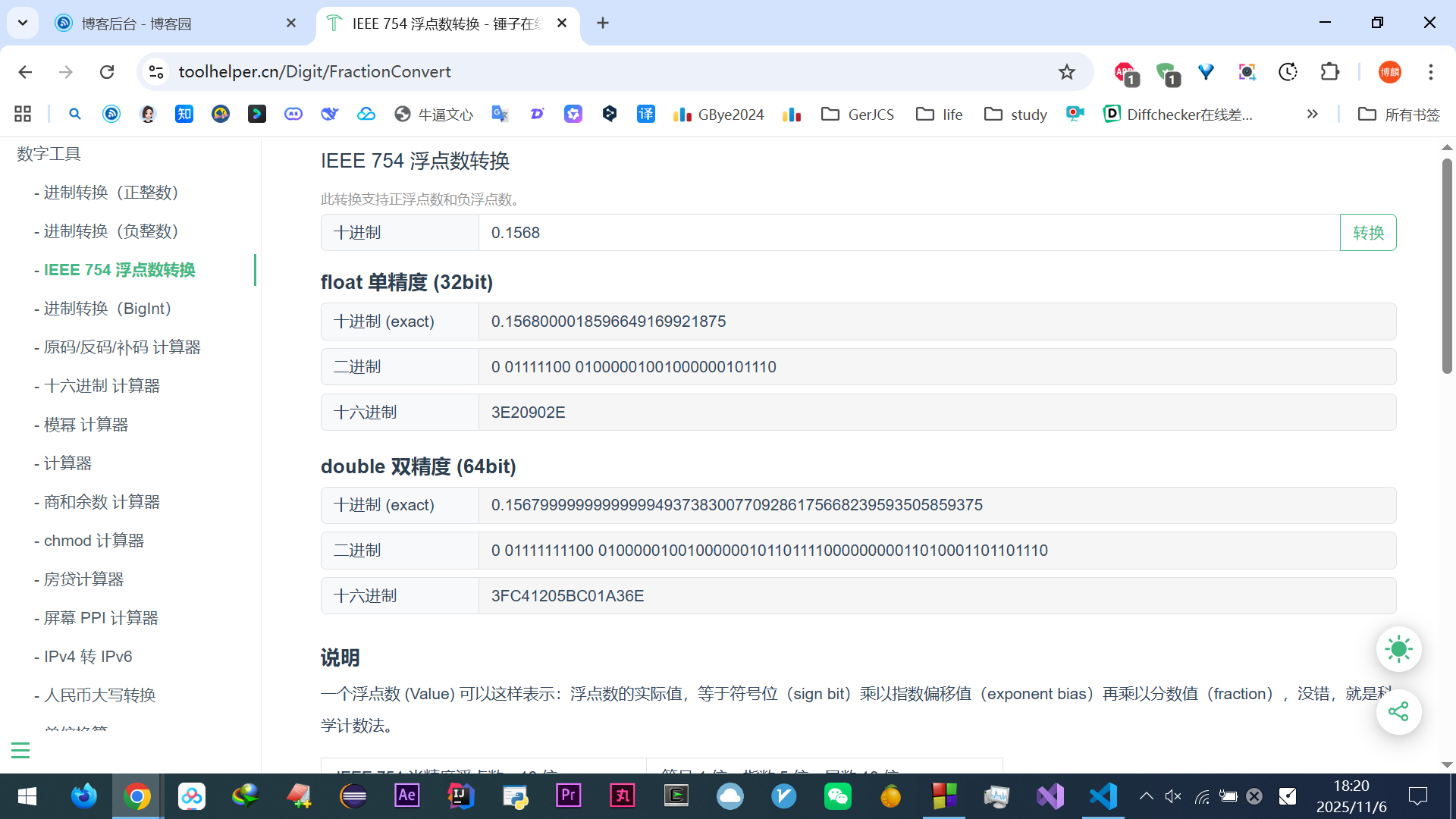Toggle the sidebar hamburger menu icon
The image size is (1456, 819).
pos(20,751)
